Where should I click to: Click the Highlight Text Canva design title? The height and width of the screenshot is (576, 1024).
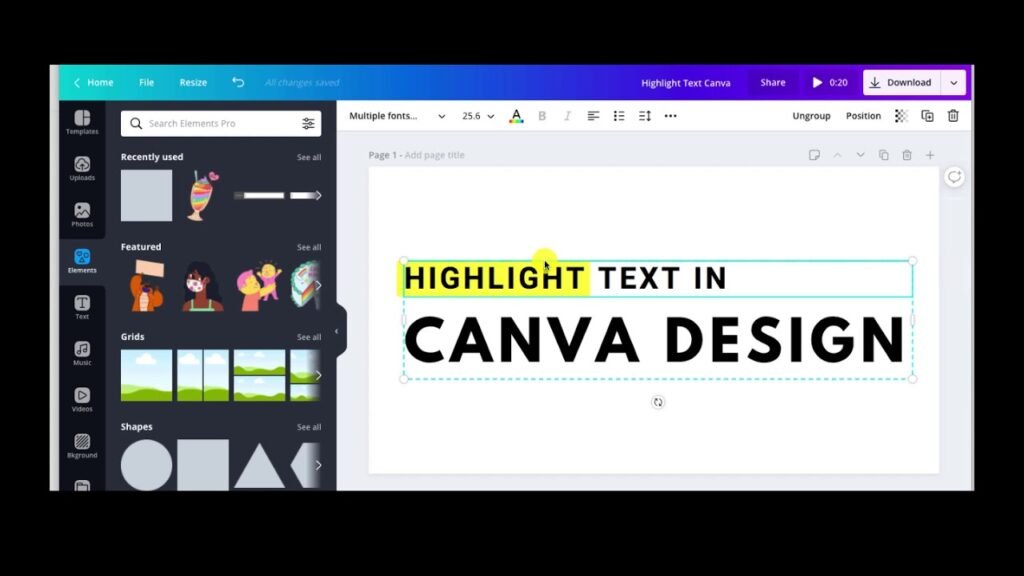click(x=686, y=83)
